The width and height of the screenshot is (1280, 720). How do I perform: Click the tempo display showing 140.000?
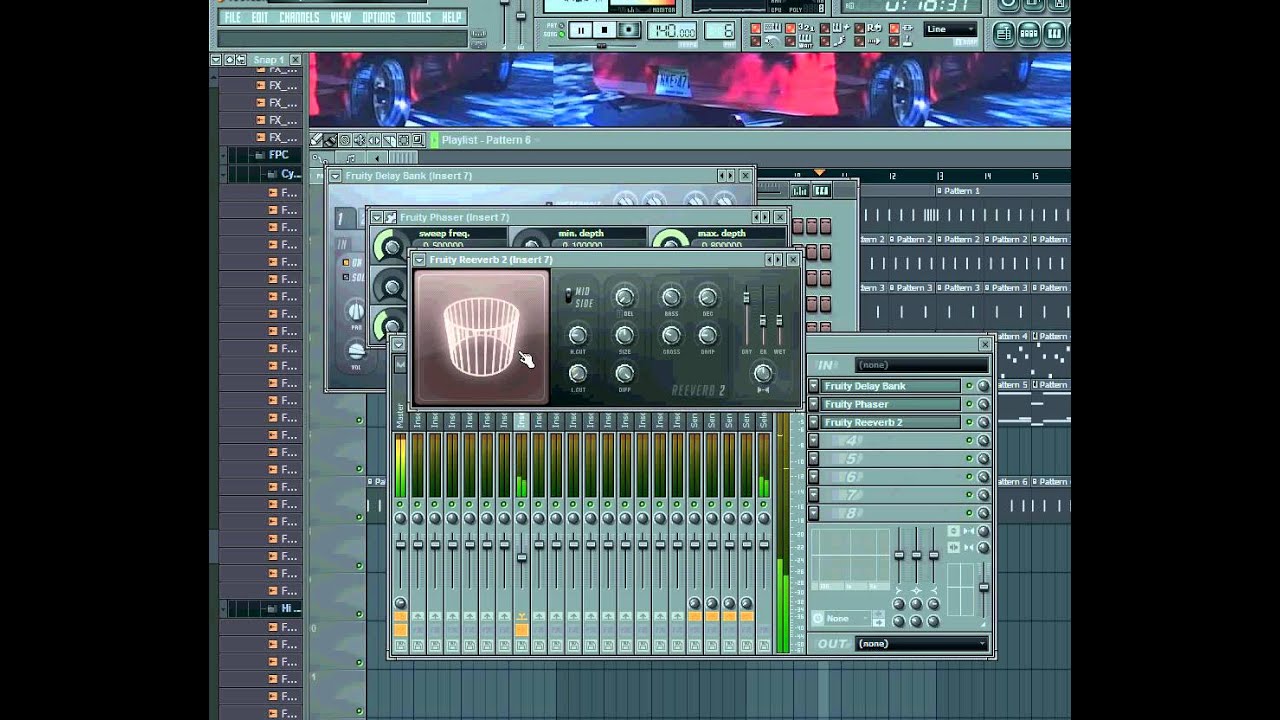[672, 31]
